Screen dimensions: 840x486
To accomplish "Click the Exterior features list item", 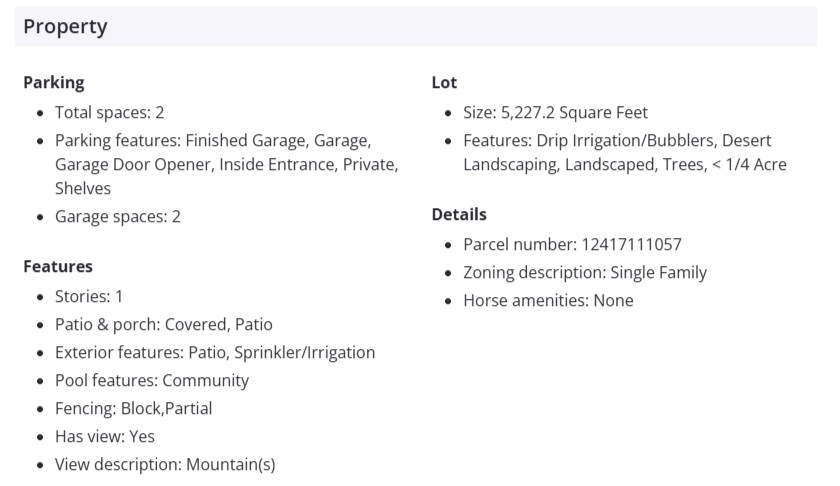I will click(x=215, y=352).
